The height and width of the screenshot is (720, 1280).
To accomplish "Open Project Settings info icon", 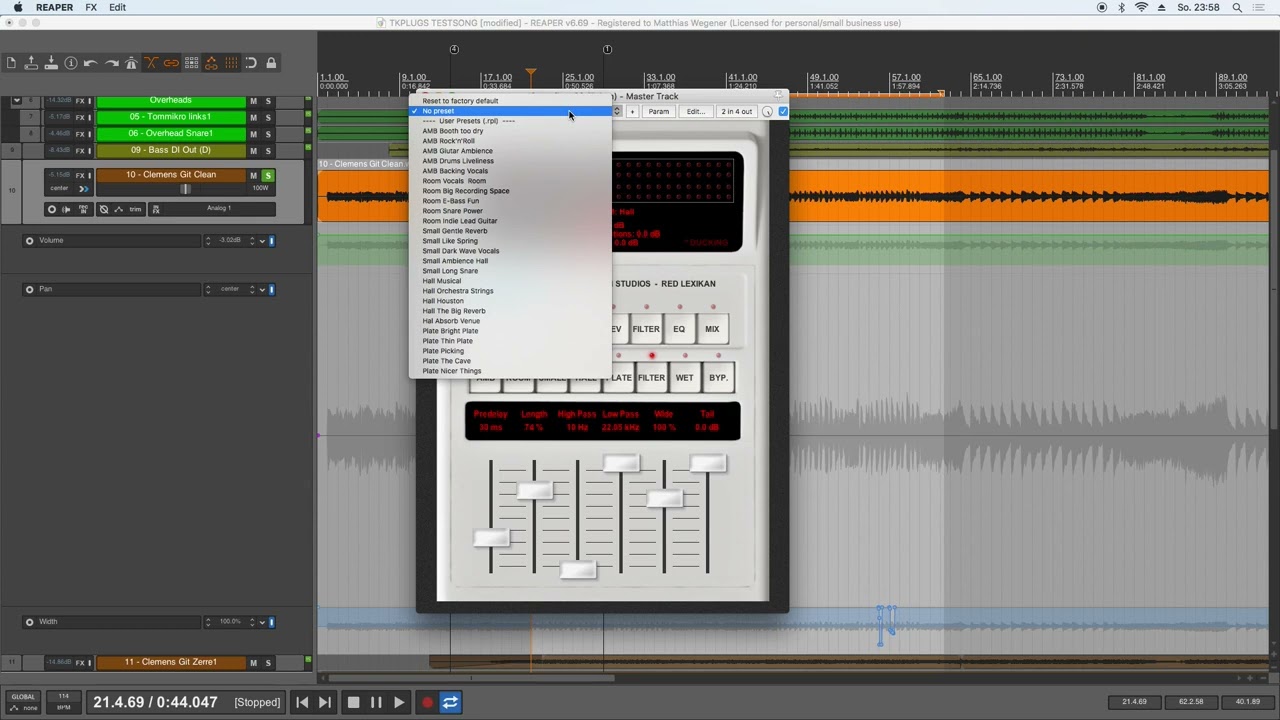I will tap(71, 63).
